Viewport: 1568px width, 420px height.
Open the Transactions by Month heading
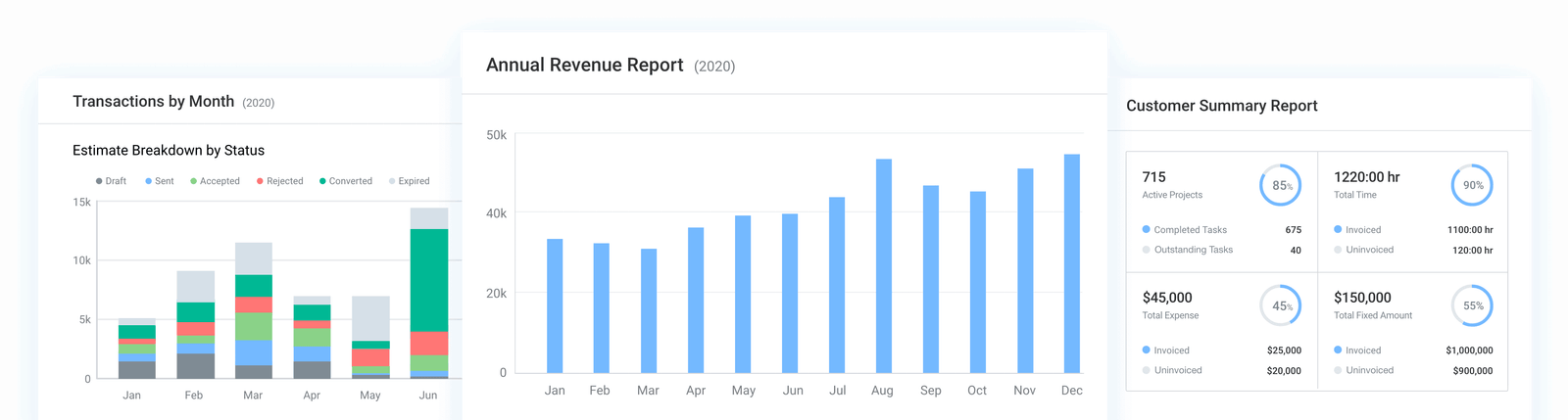[x=154, y=102]
